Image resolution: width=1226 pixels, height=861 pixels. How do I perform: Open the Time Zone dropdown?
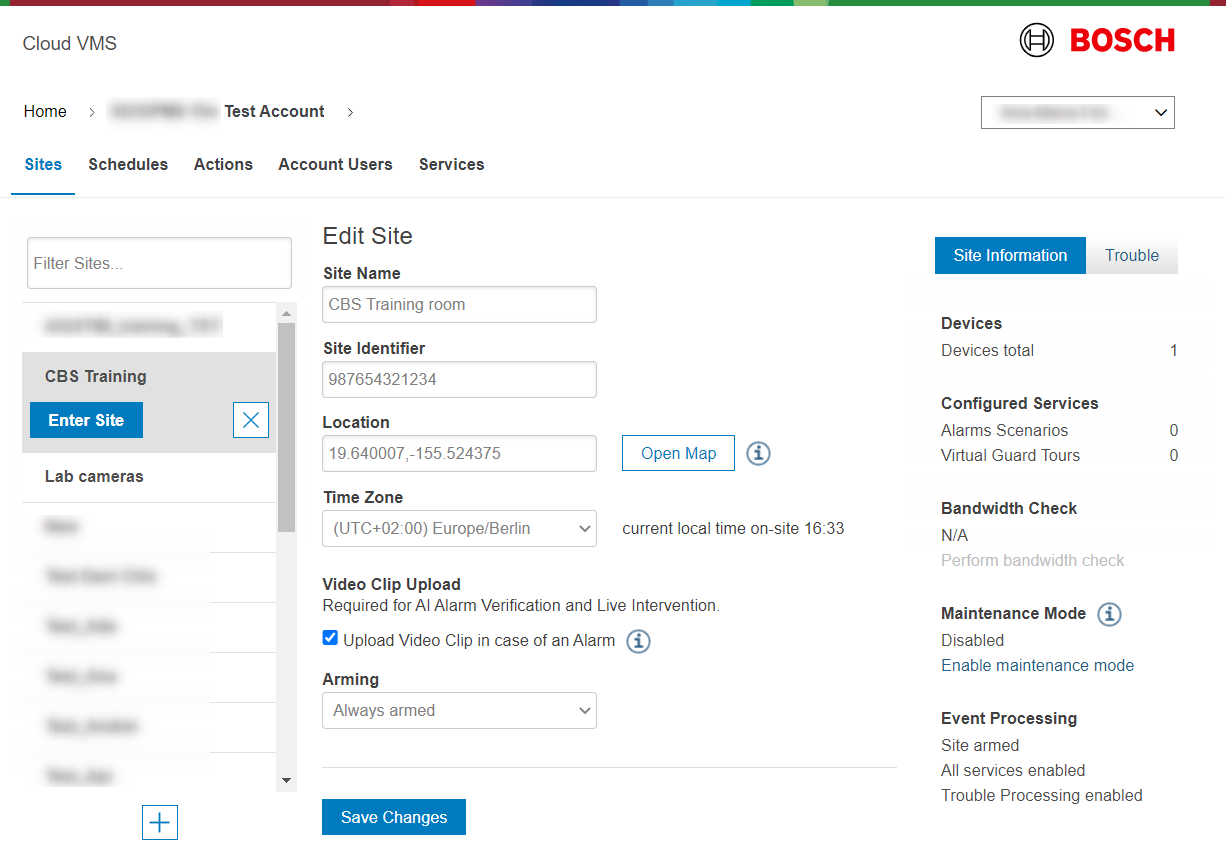tap(459, 529)
